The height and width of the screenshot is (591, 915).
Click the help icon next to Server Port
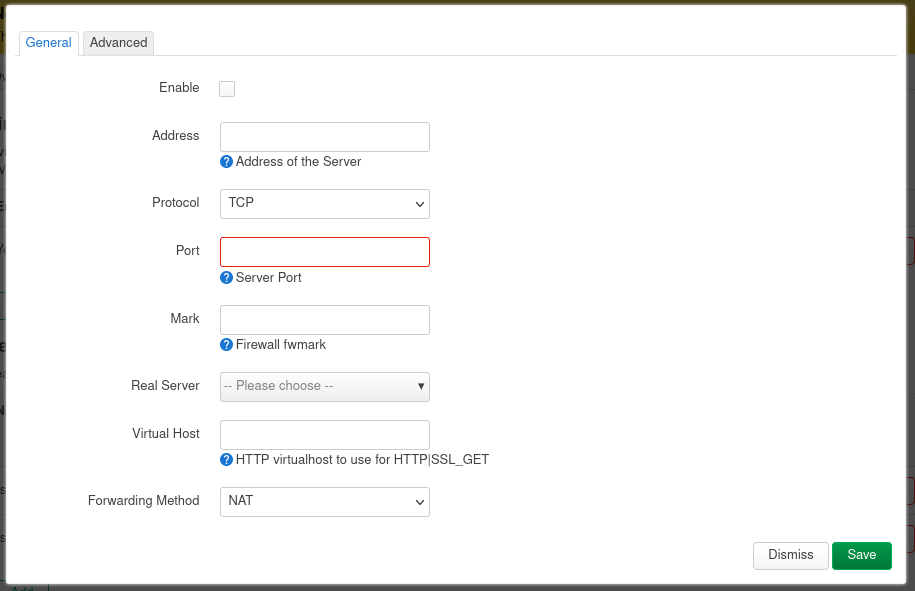coord(226,278)
